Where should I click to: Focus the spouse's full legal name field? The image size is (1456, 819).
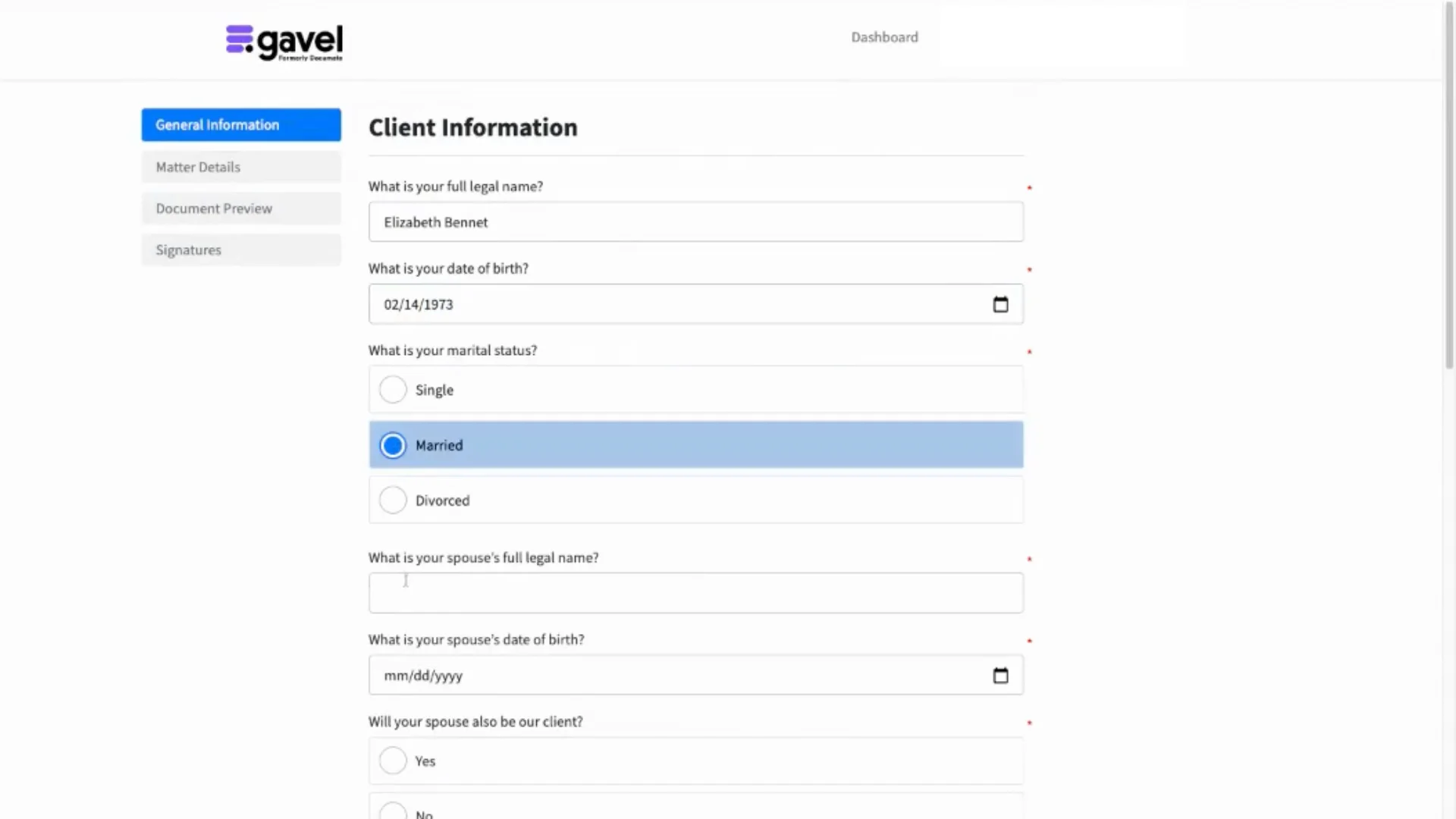(695, 593)
